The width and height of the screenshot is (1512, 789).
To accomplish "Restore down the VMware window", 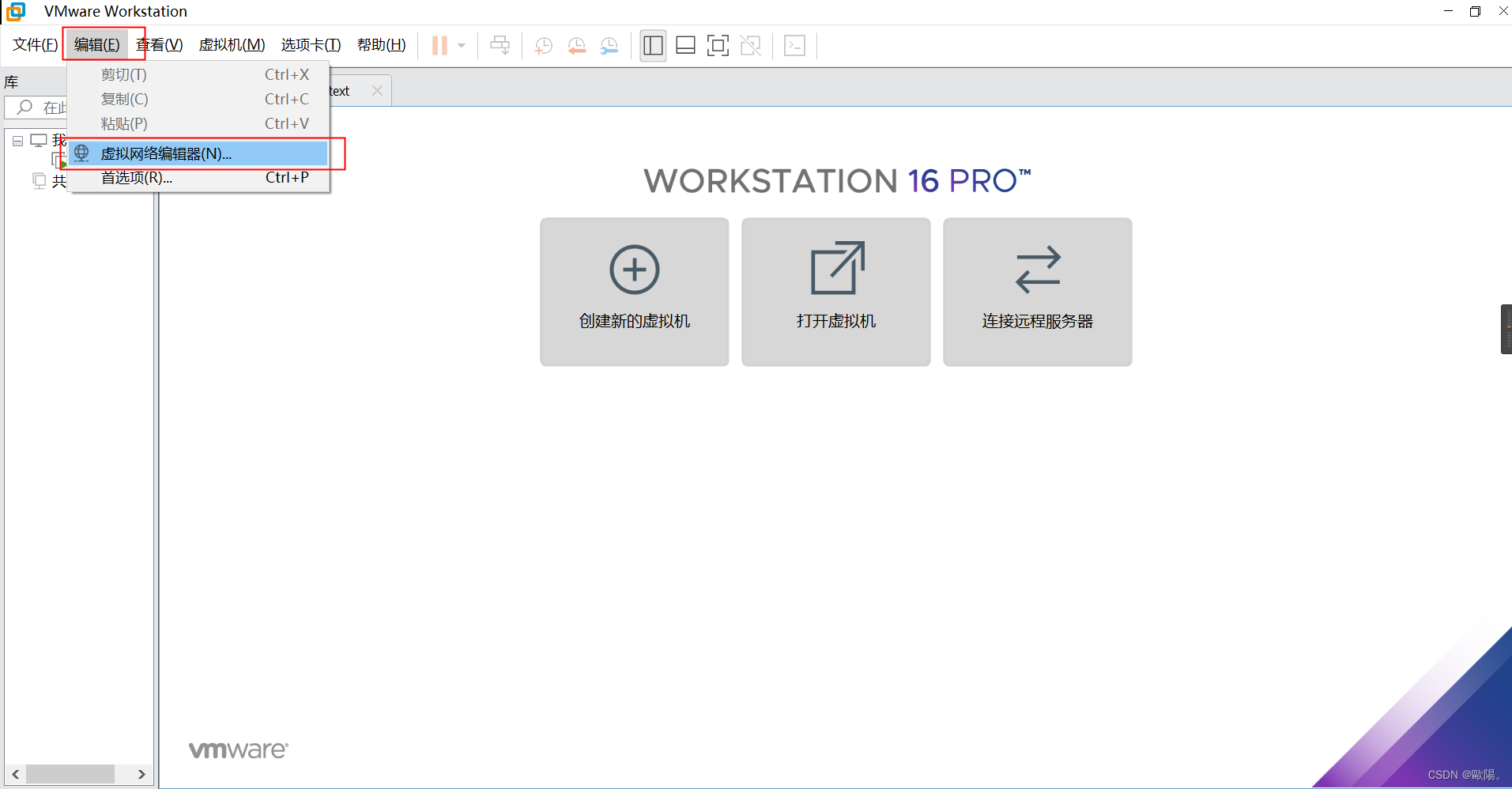I will pos(1475,11).
